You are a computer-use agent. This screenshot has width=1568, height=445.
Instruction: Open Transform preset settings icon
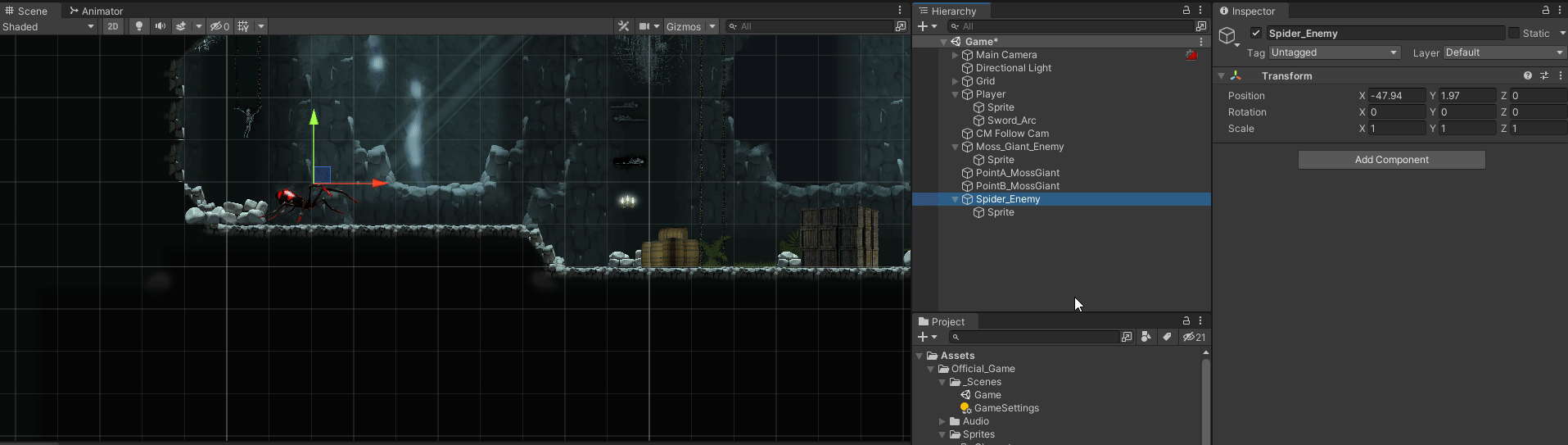[1544, 75]
